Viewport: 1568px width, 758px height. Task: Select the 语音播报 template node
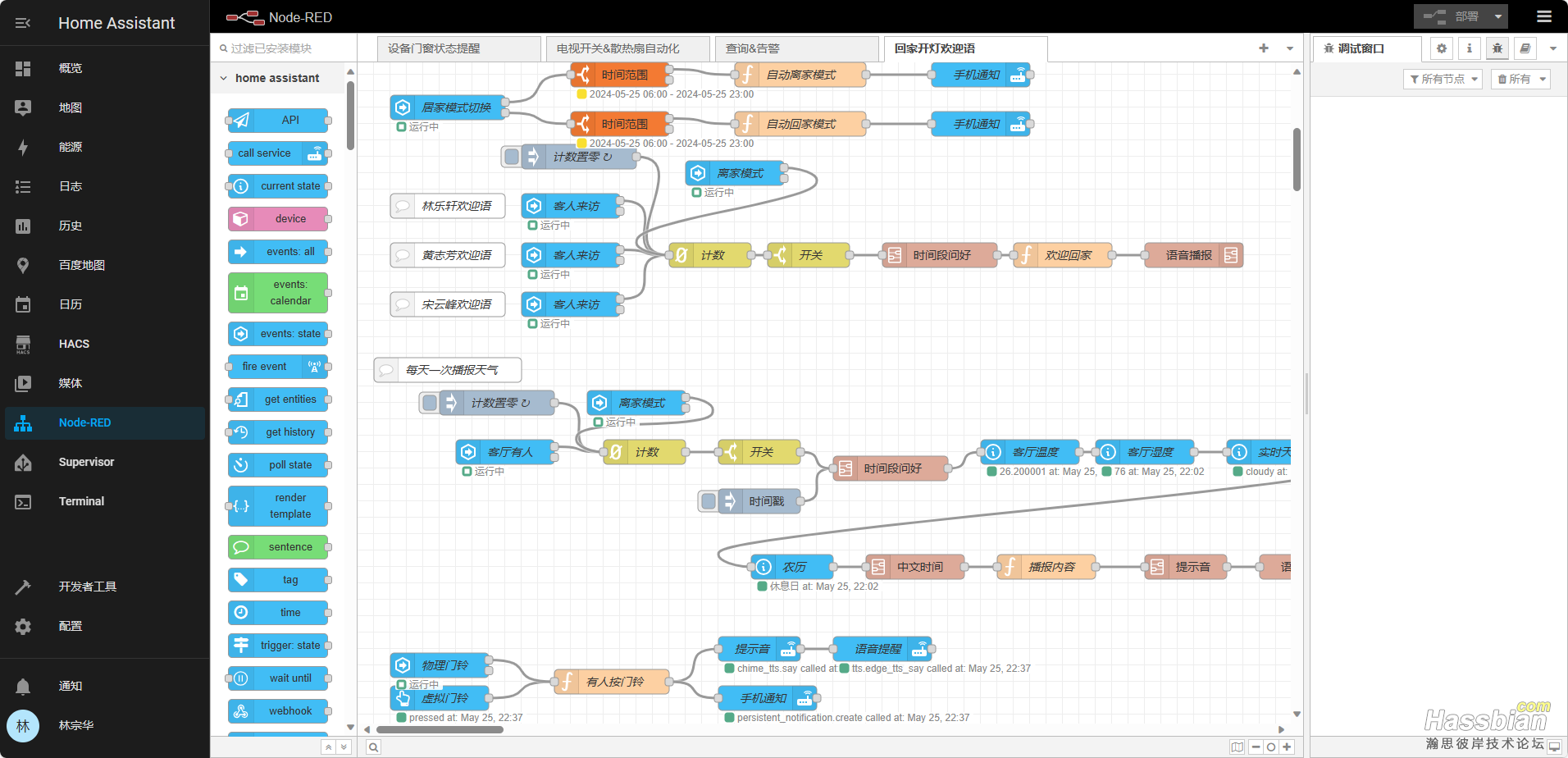pos(1194,255)
